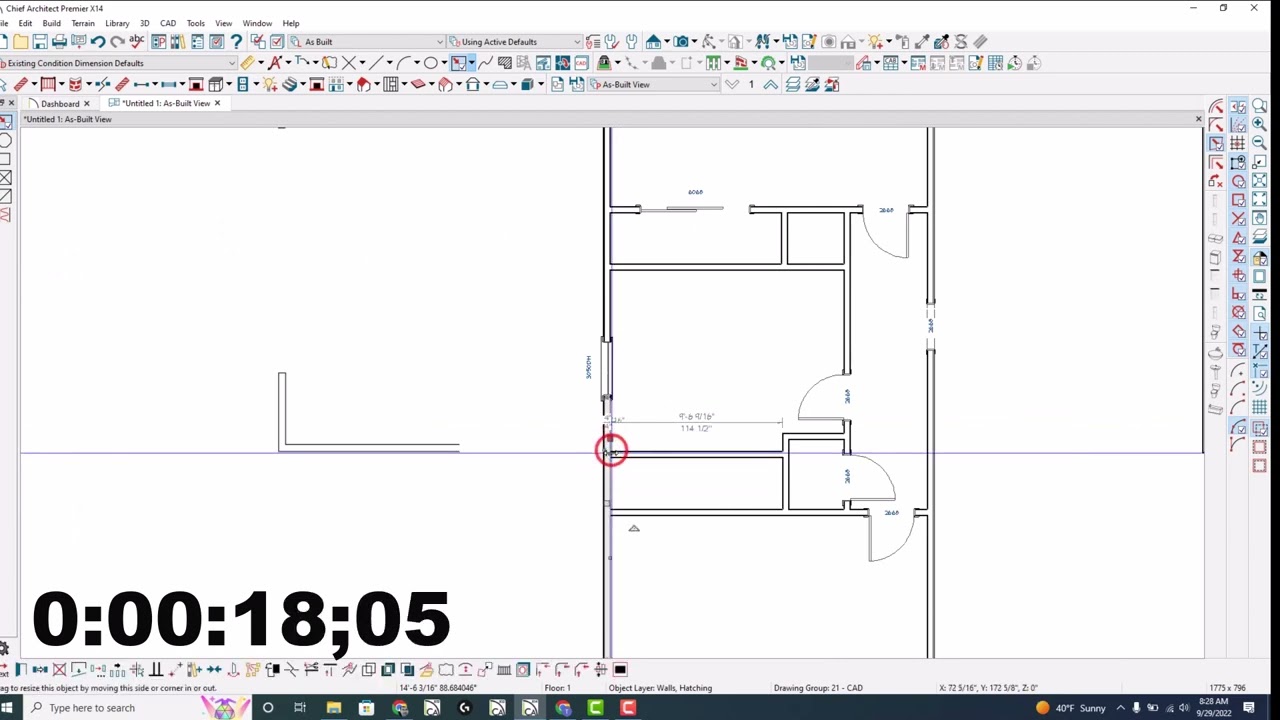
Task: Click the Floor: 1 status bar entry
Action: tap(558, 688)
